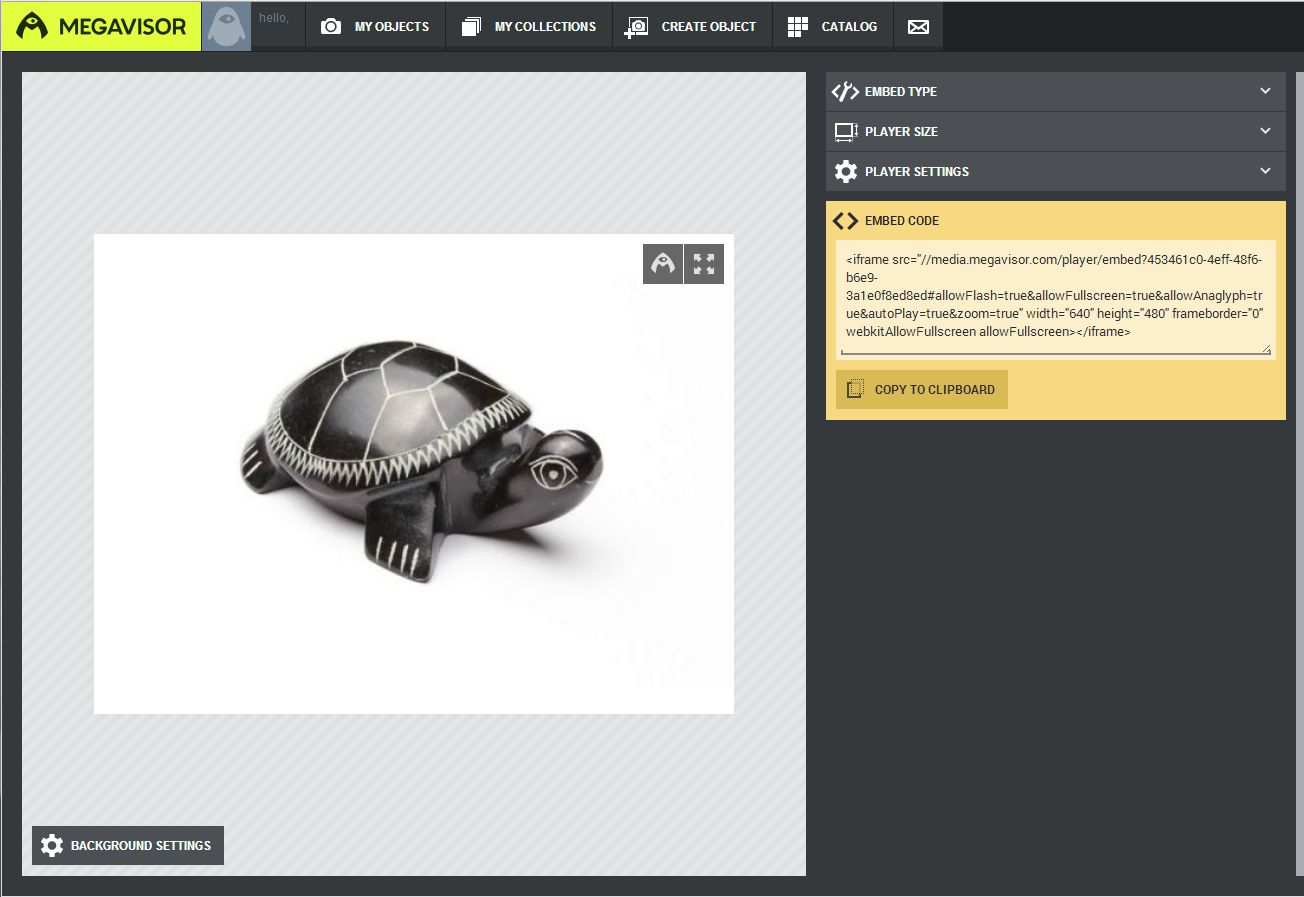Open Background Settings button
This screenshot has height=897, width=1304.
[x=128, y=845]
